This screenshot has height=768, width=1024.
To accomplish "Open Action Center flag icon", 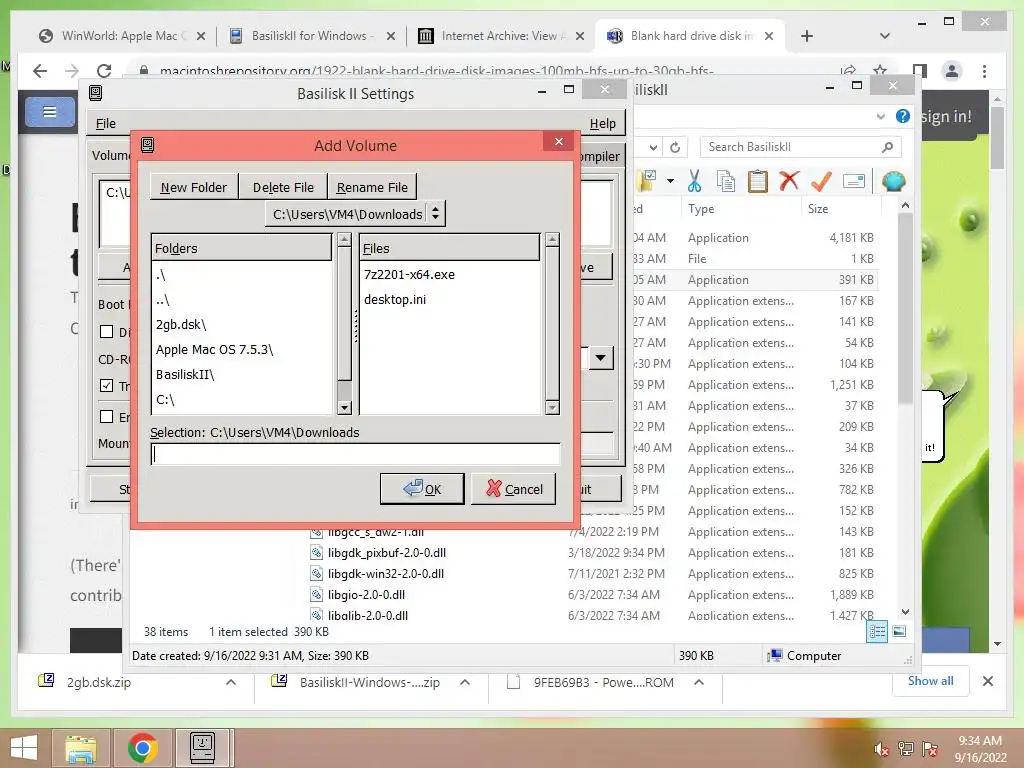I will [929, 748].
